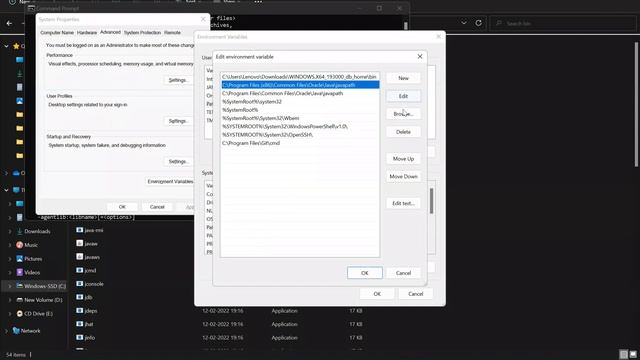Click the This PC monitor icon in sidebar
The image size is (640, 360).
click(x=16, y=190)
